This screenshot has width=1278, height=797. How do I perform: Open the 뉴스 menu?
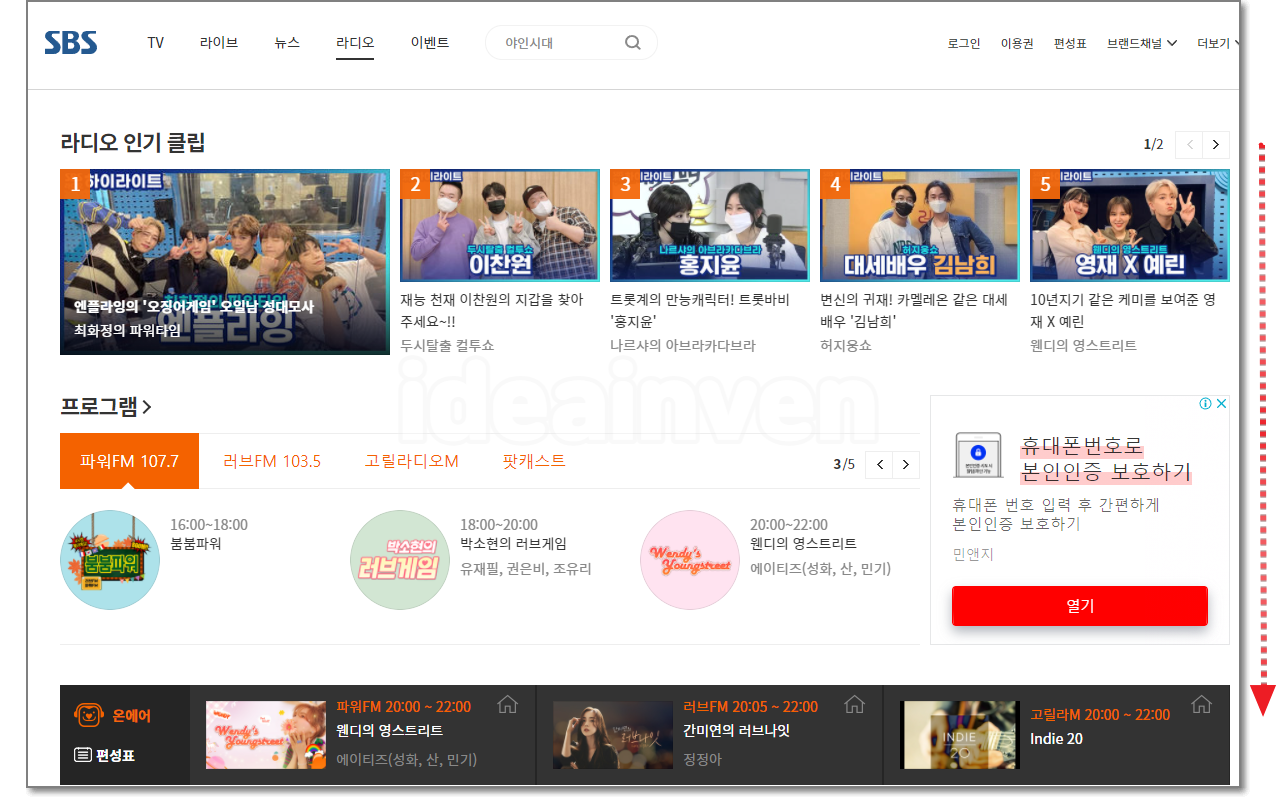click(287, 43)
